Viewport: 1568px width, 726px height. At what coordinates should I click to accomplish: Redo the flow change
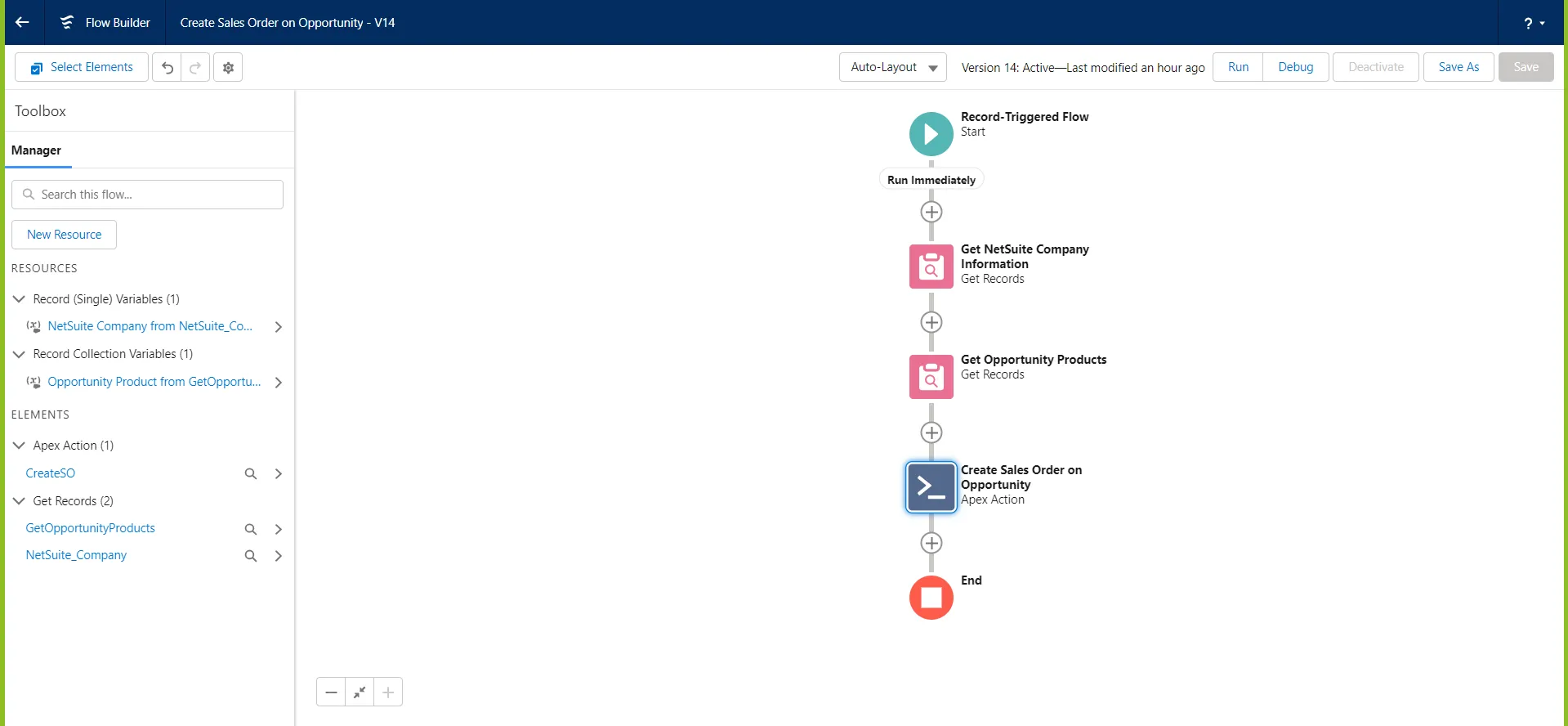point(195,68)
